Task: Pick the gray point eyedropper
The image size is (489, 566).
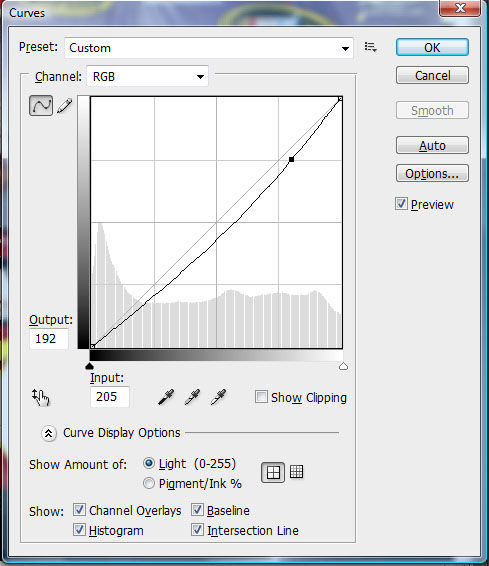Action: click(192, 397)
